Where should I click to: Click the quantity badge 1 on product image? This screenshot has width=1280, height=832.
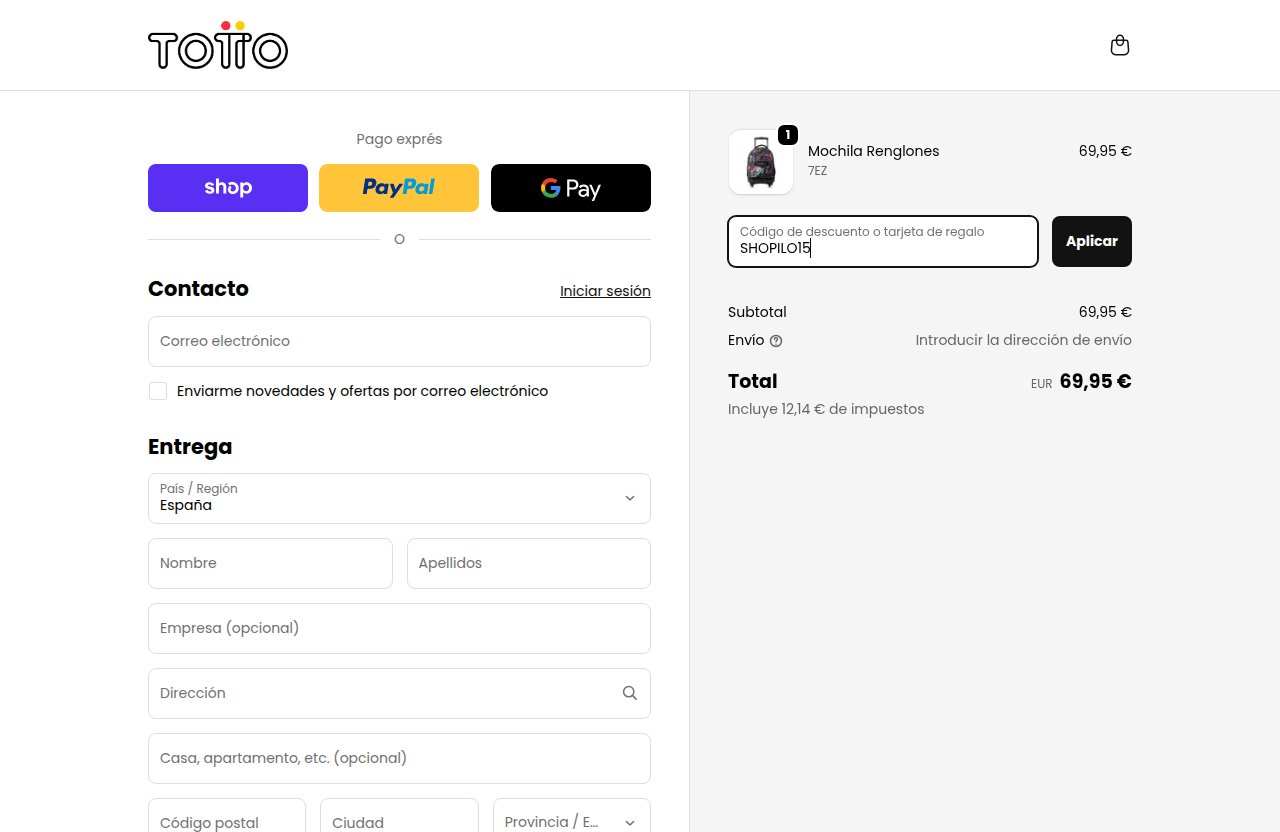[787, 135]
